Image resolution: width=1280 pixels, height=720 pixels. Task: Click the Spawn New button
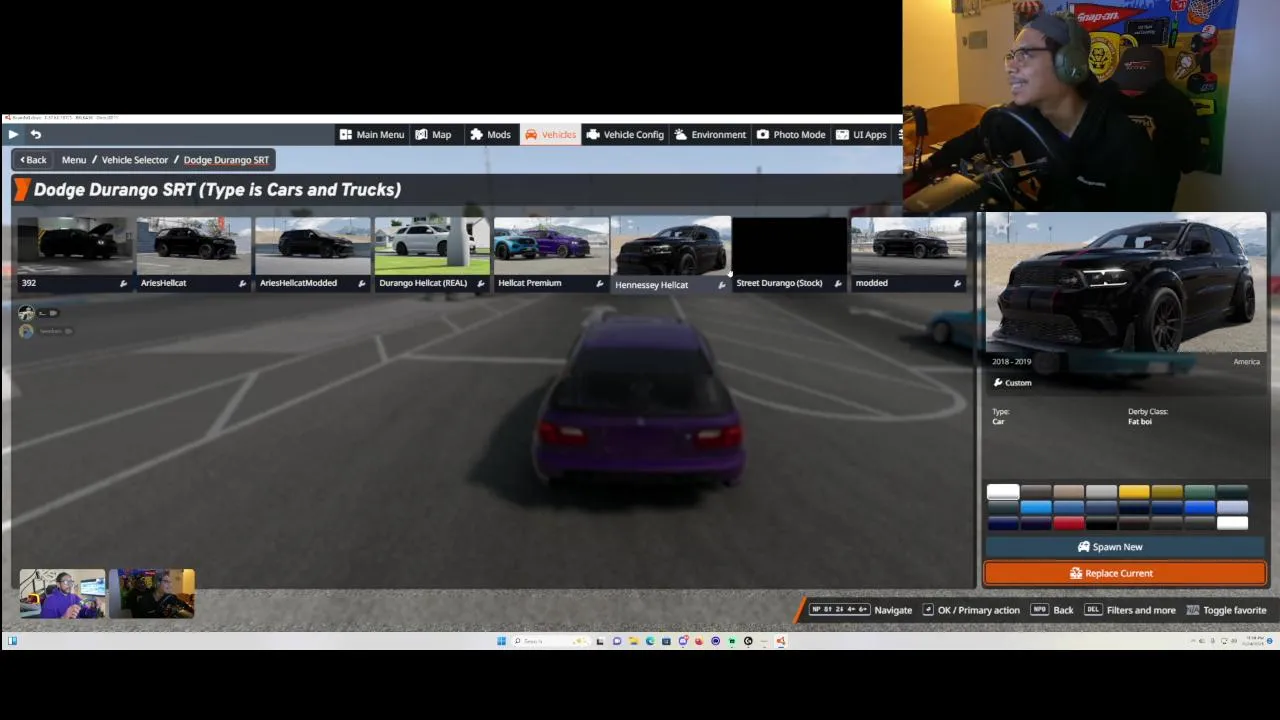pyautogui.click(x=1126, y=547)
